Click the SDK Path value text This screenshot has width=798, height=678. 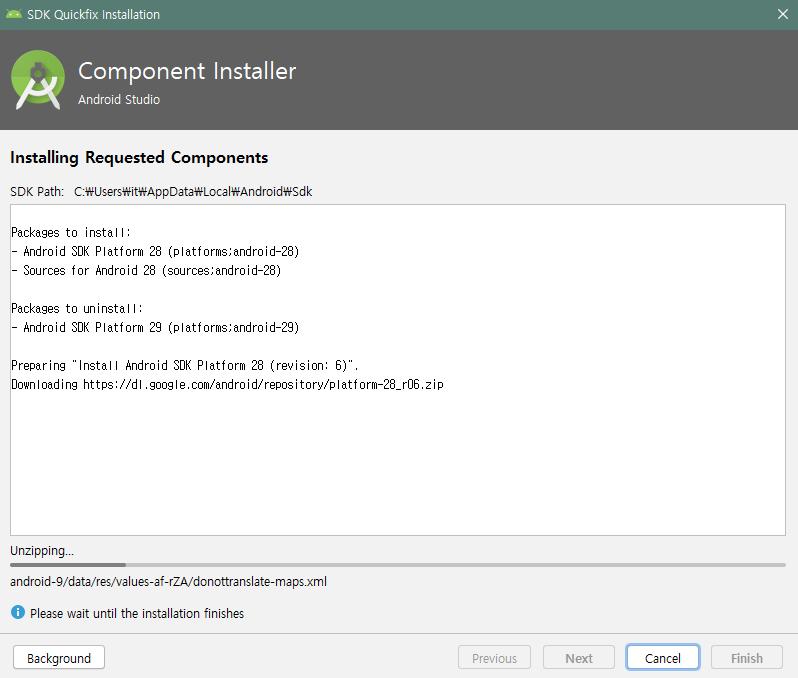pos(193,192)
